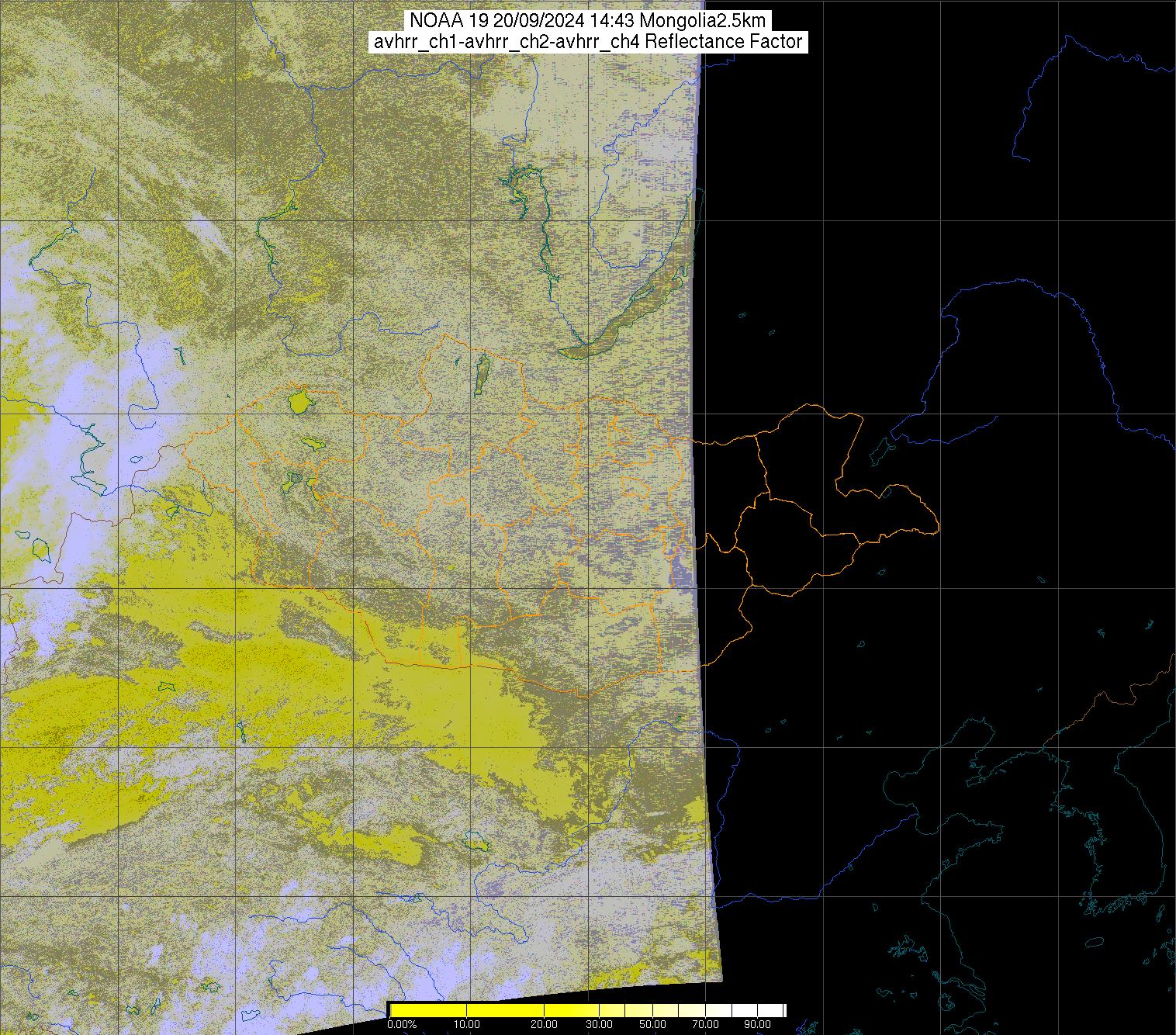Click the 20.00 label on the color scale
The width and height of the screenshot is (1176, 1035).
coord(545,1025)
